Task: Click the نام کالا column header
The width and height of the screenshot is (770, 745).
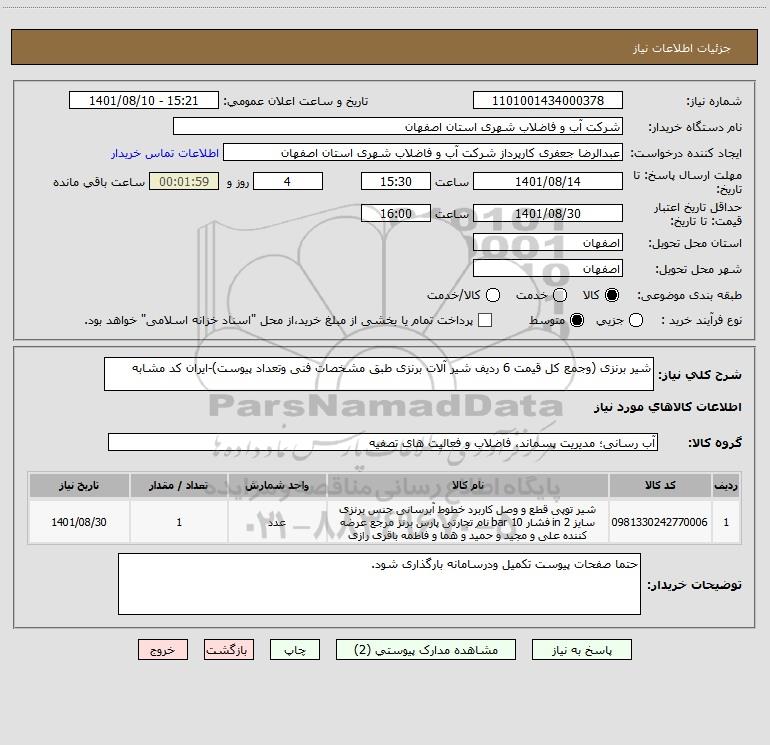Action: pyautogui.click(x=468, y=485)
